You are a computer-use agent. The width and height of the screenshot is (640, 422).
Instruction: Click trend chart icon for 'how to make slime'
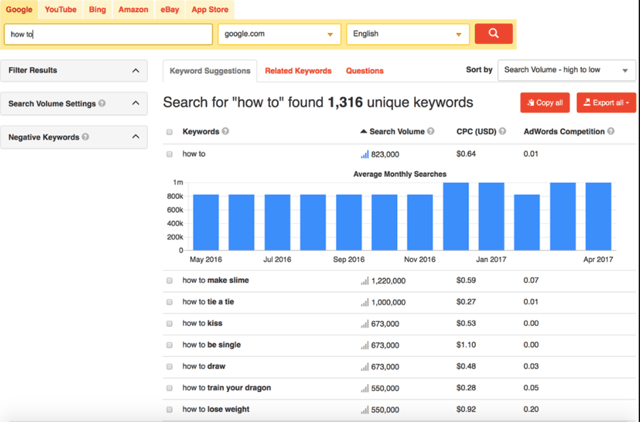pyautogui.click(x=365, y=281)
